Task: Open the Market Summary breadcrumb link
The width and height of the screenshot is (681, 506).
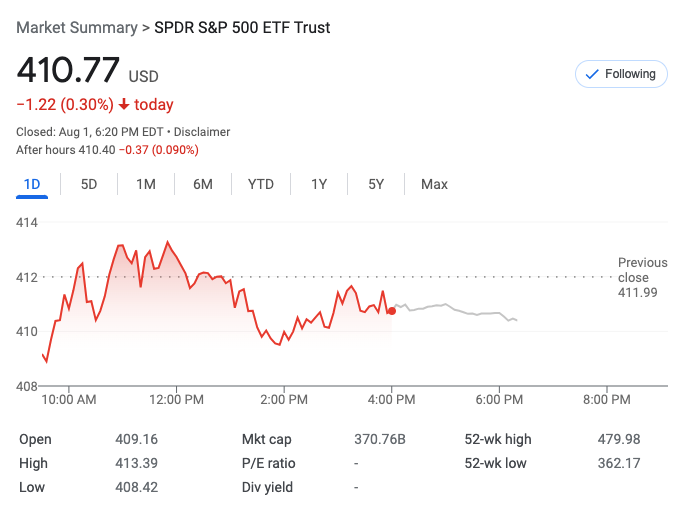Action: [x=77, y=28]
